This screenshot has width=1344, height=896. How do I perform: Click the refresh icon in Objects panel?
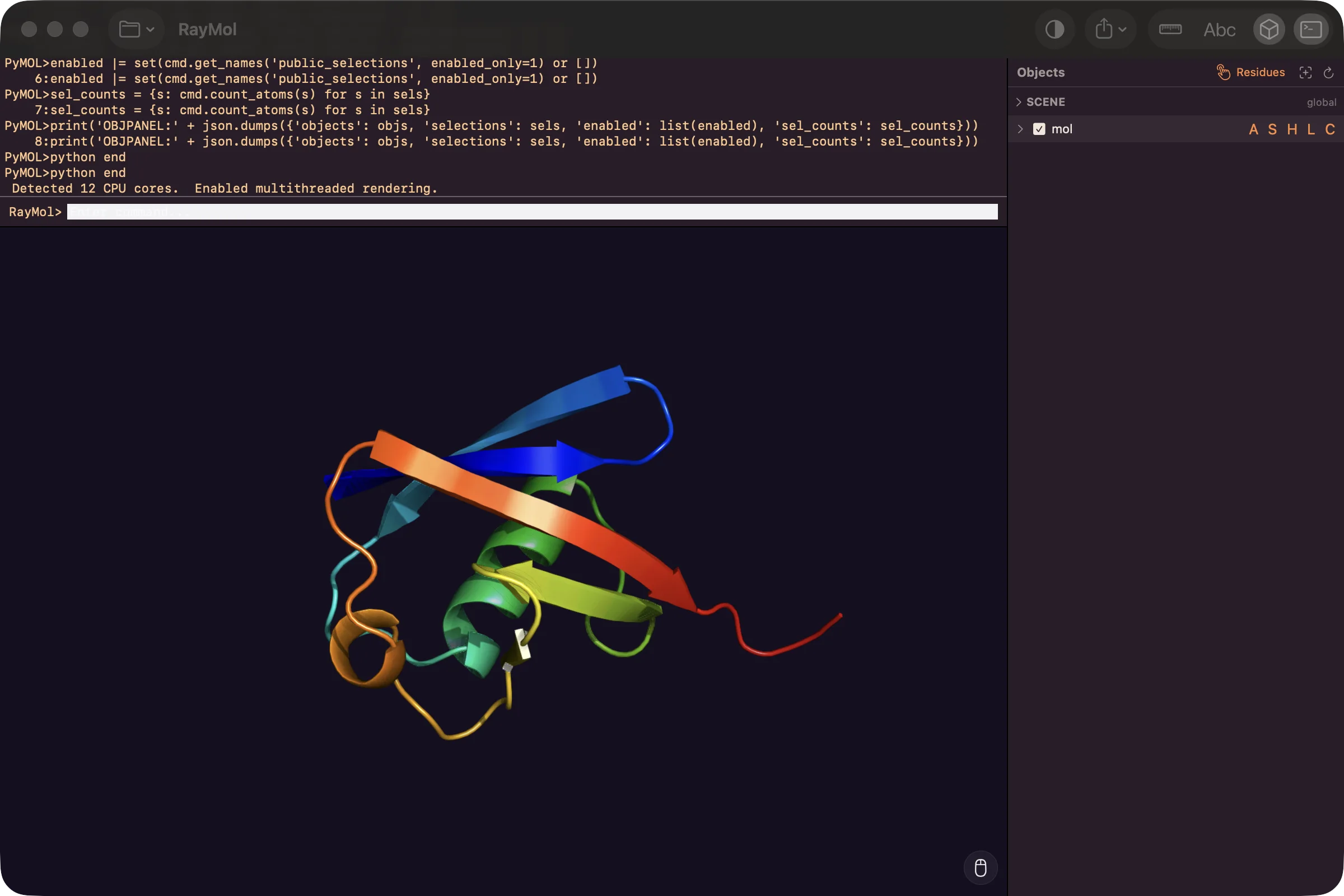[1328, 73]
